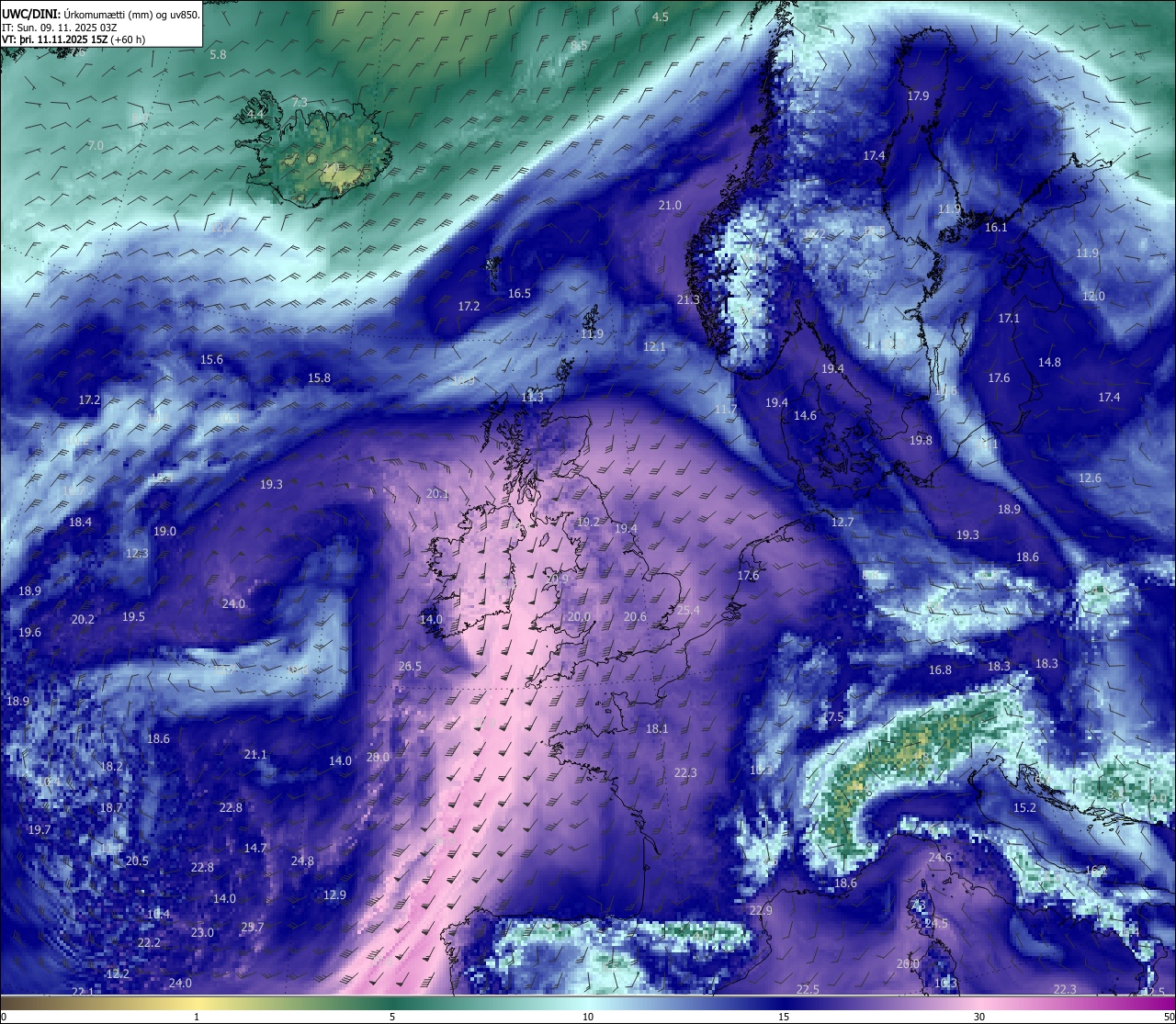Click the 11.7 value west of Denmark

[726, 410]
